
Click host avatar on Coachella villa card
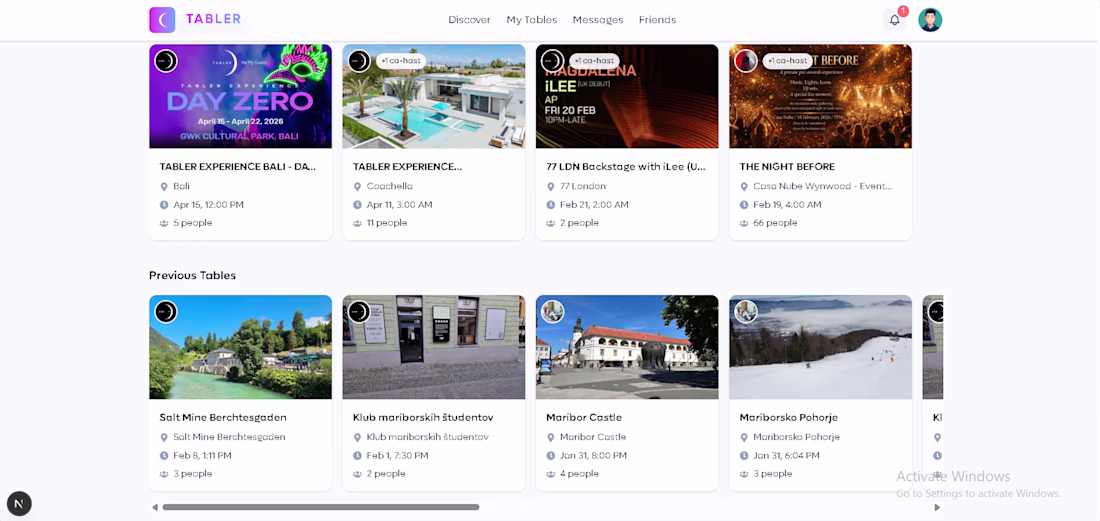pyautogui.click(x=359, y=61)
